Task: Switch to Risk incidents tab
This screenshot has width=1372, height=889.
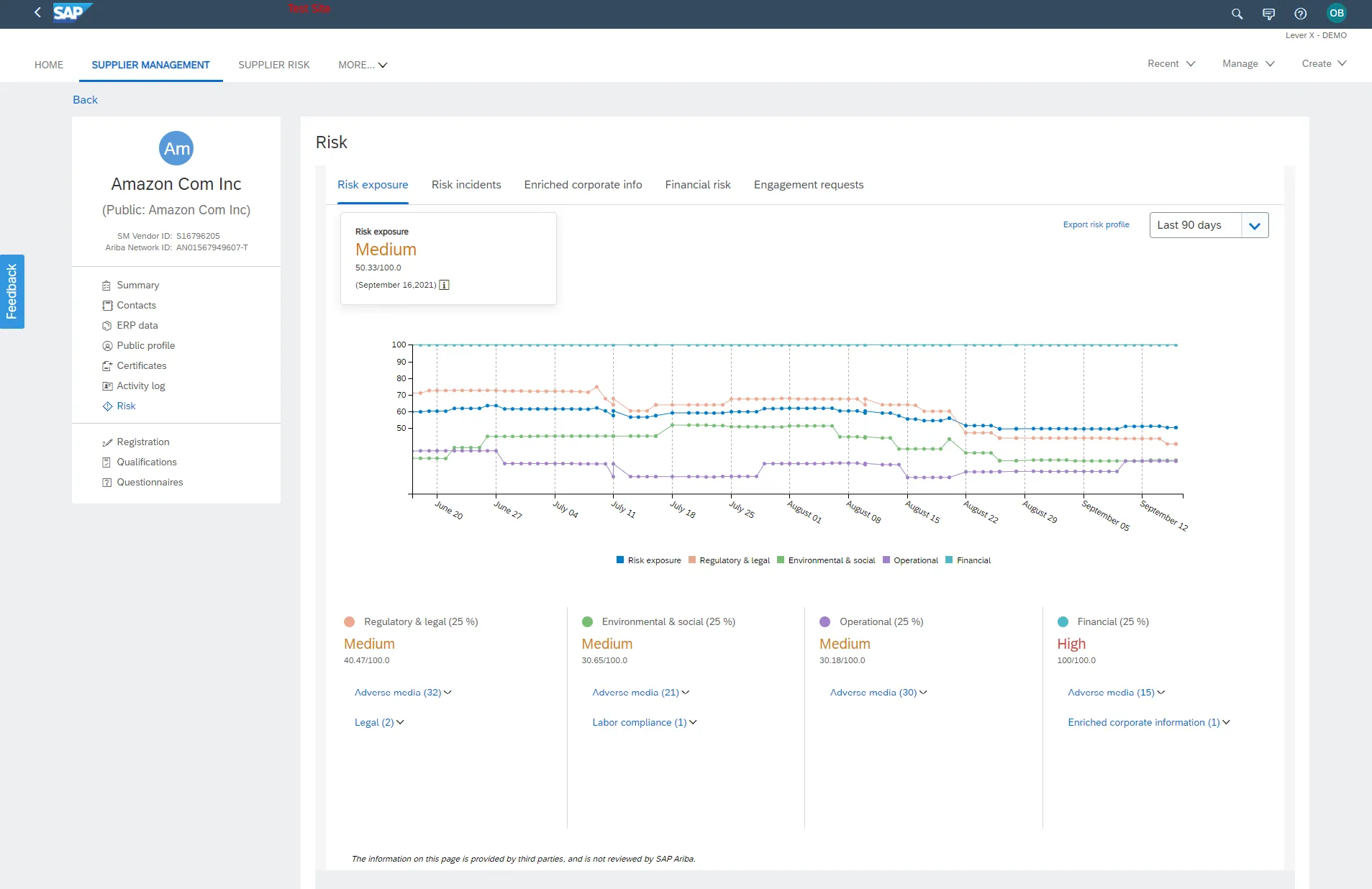Action: (466, 185)
